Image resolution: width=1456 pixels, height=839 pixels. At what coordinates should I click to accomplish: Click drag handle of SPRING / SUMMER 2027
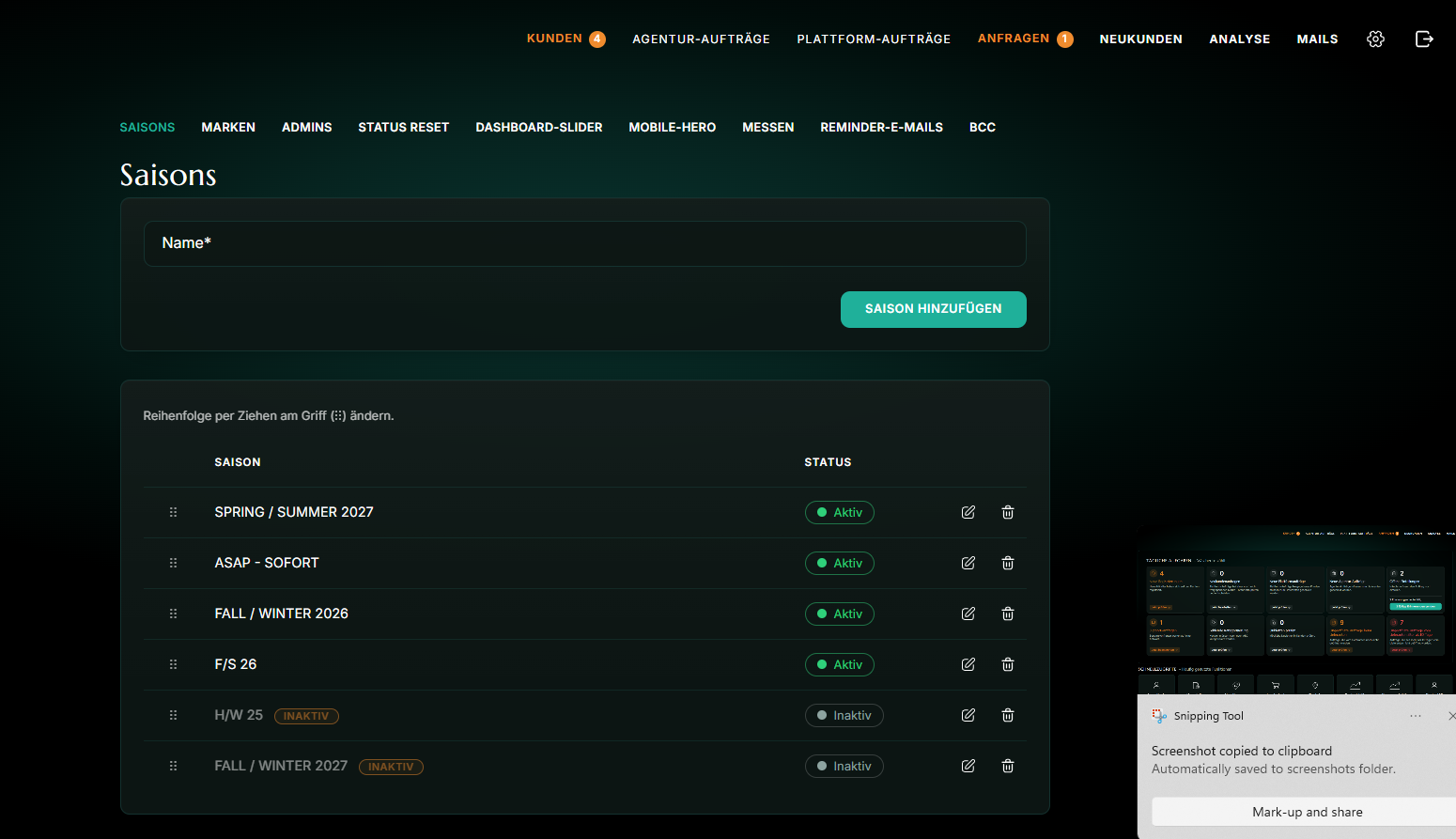point(173,512)
